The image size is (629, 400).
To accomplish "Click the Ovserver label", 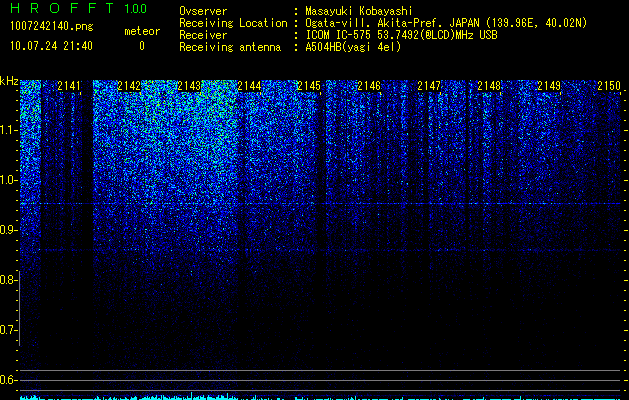I will (x=203, y=11).
